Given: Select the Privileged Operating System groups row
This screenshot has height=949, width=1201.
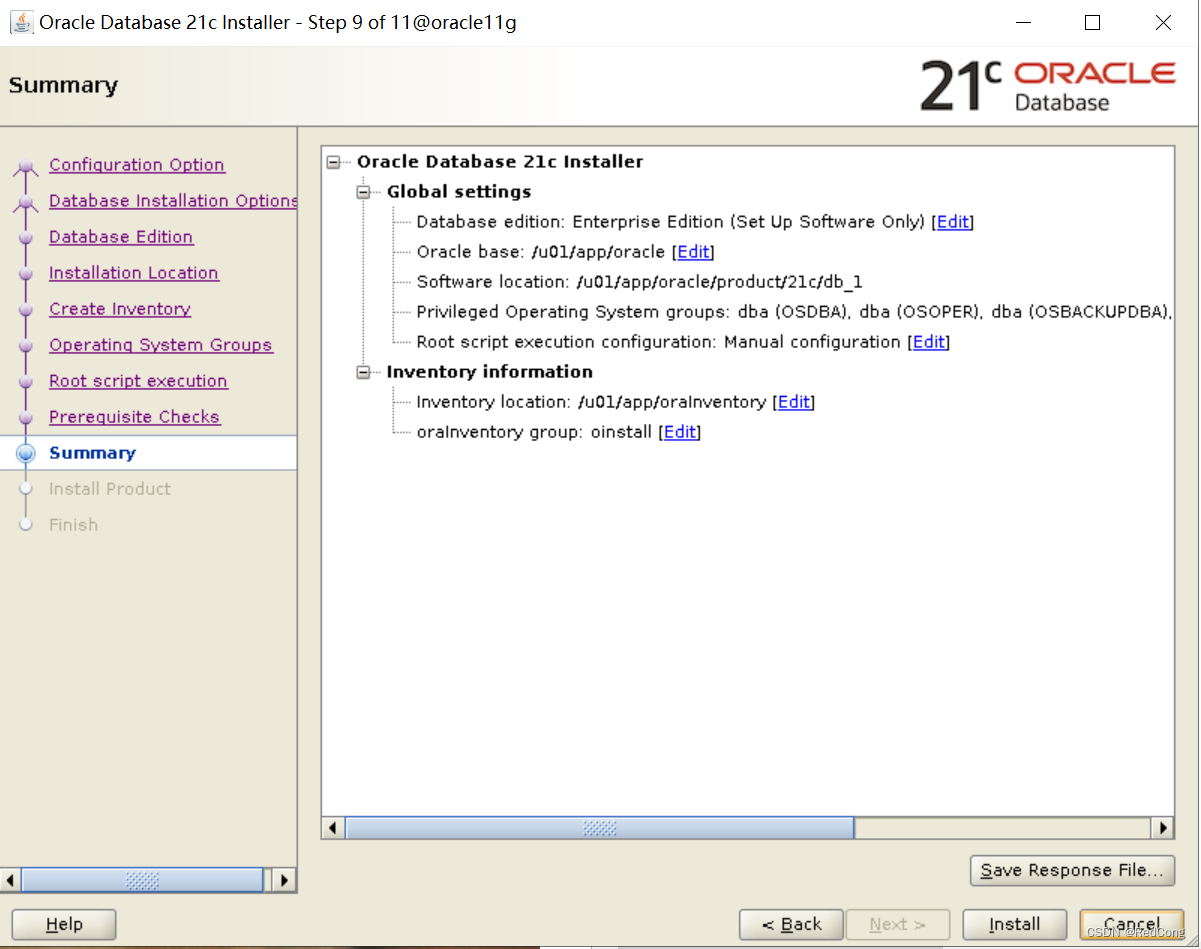Looking at the screenshot, I should point(794,312).
